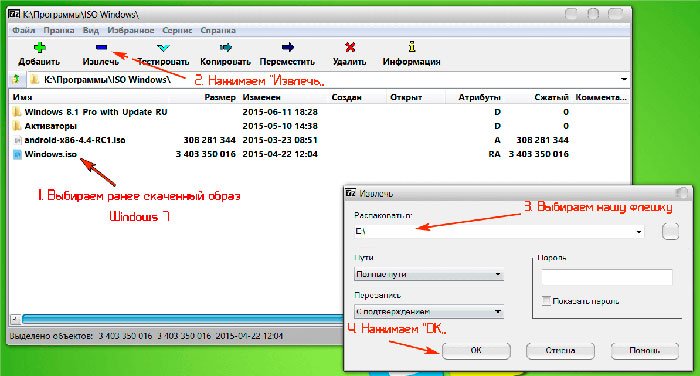Click the Отмена button
Viewport: 700px width, 376px height.
point(560,351)
